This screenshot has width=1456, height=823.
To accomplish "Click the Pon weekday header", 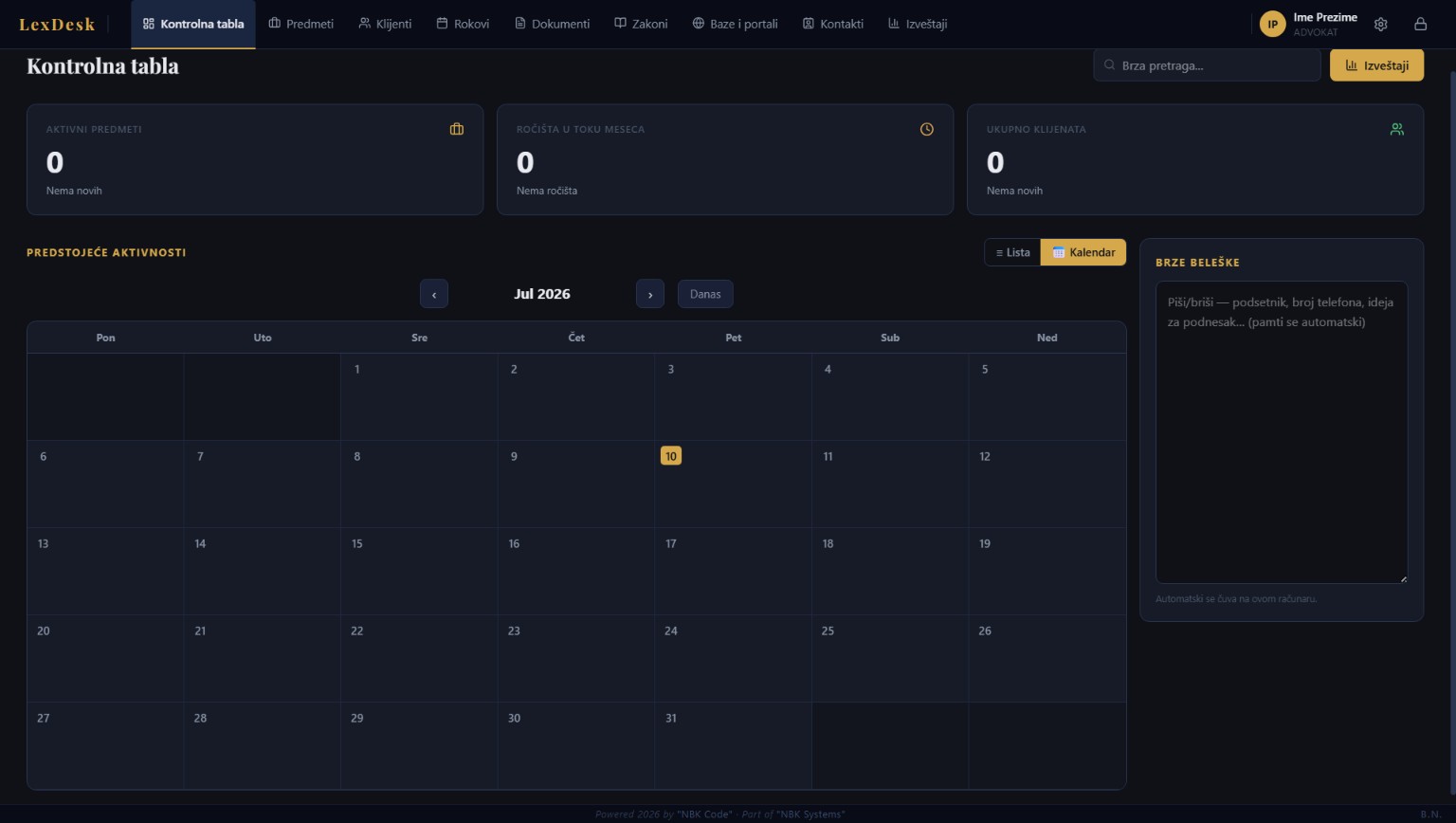I will (105, 338).
